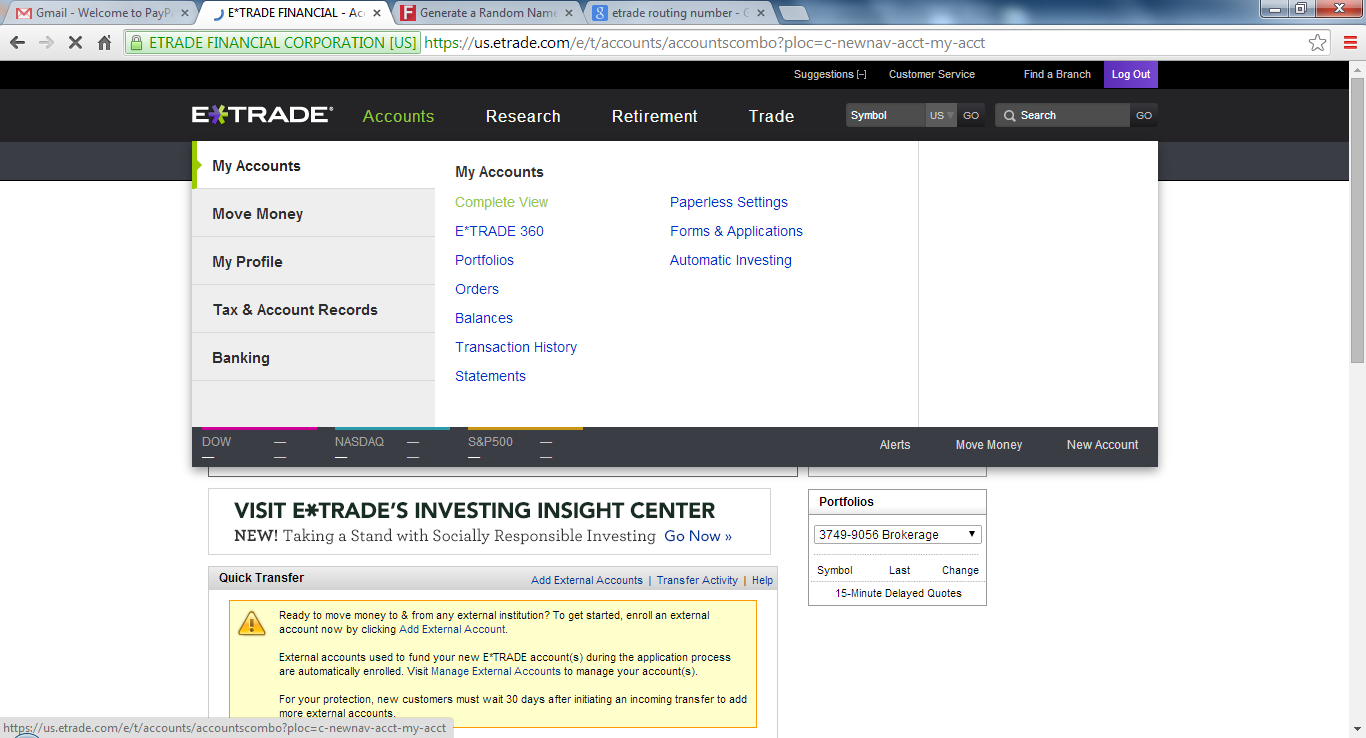Open the browser home page icon
Viewport: 1366px width, 738px height.
(104, 43)
